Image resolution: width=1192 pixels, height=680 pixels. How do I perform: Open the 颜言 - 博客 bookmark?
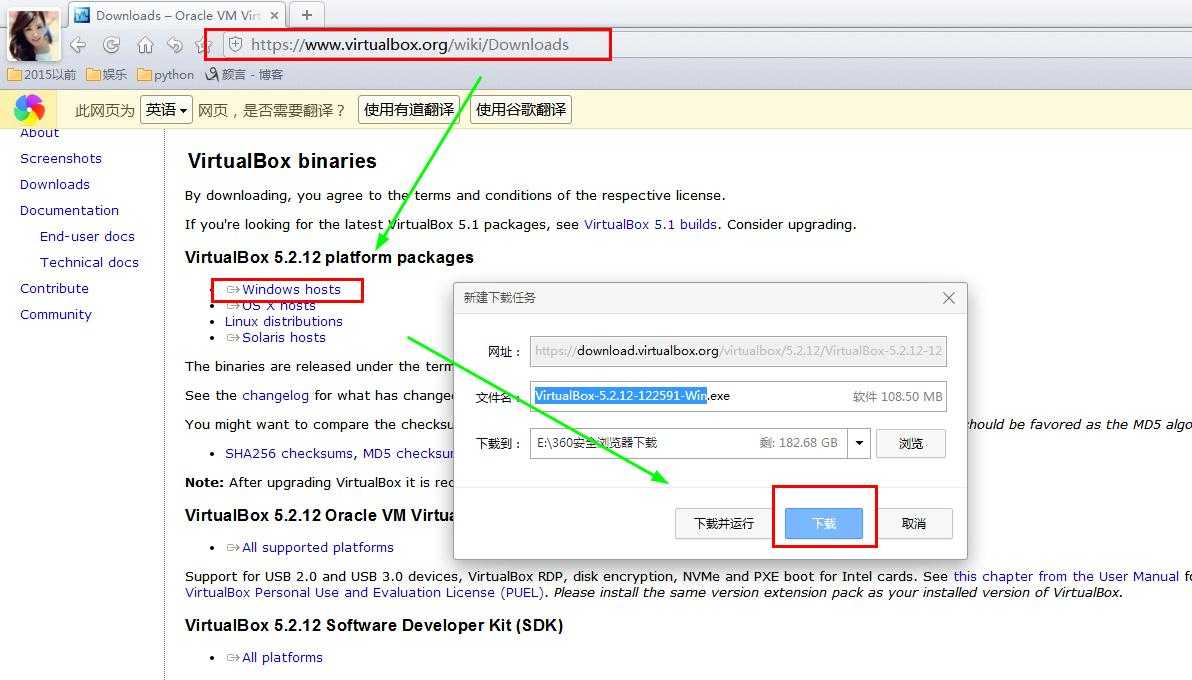tap(244, 75)
